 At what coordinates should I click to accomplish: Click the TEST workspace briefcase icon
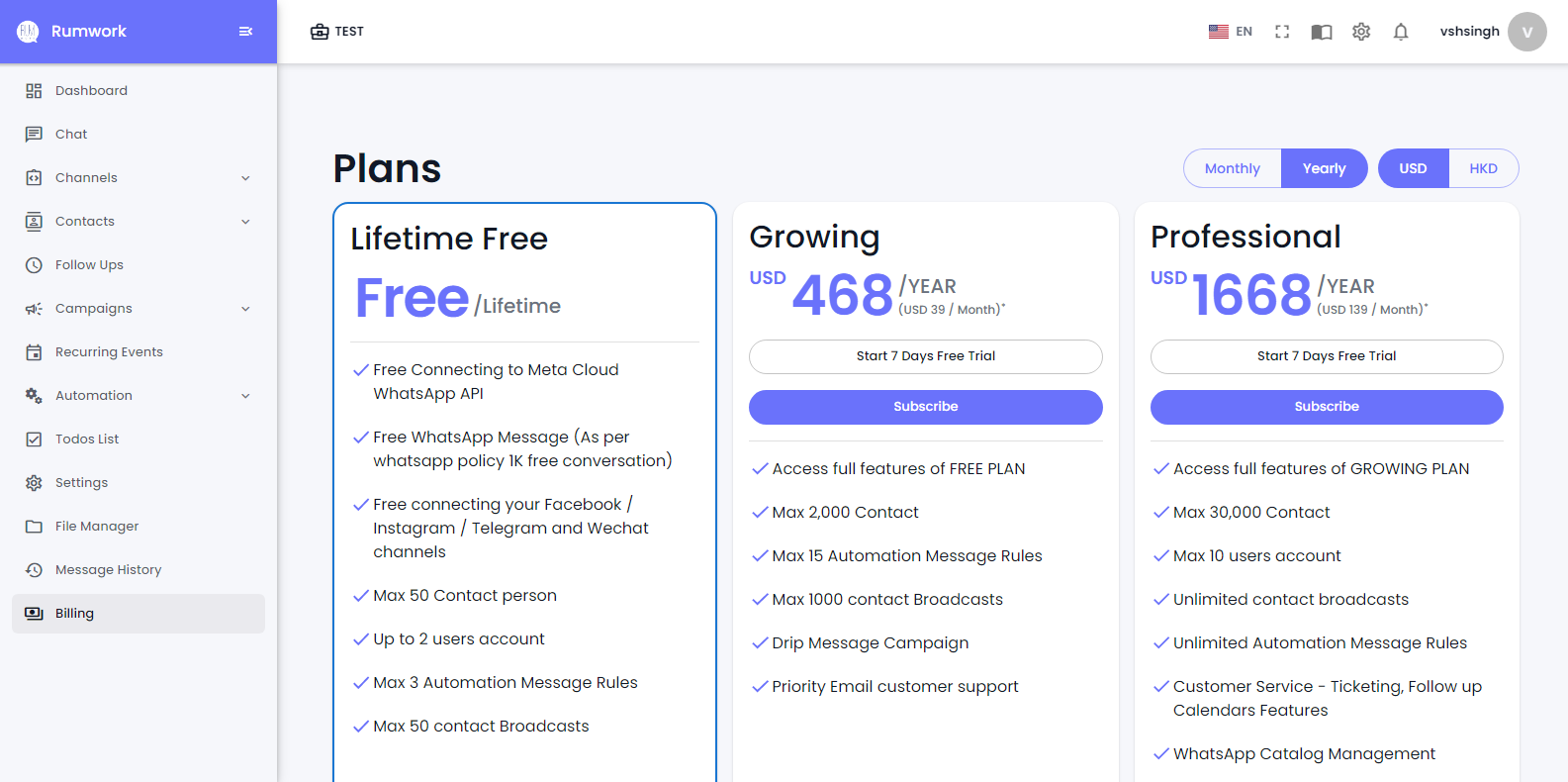pos(320,32)
